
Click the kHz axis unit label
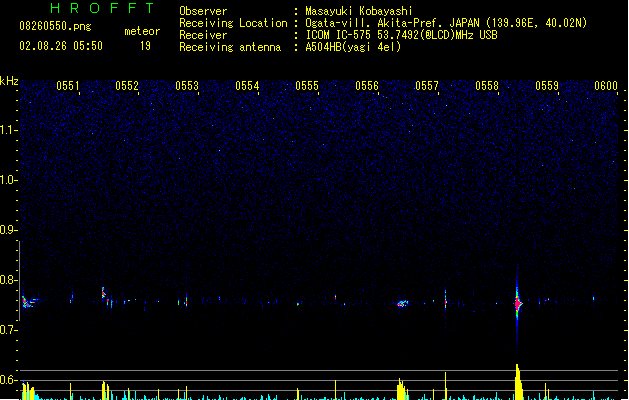click(9, 81)
